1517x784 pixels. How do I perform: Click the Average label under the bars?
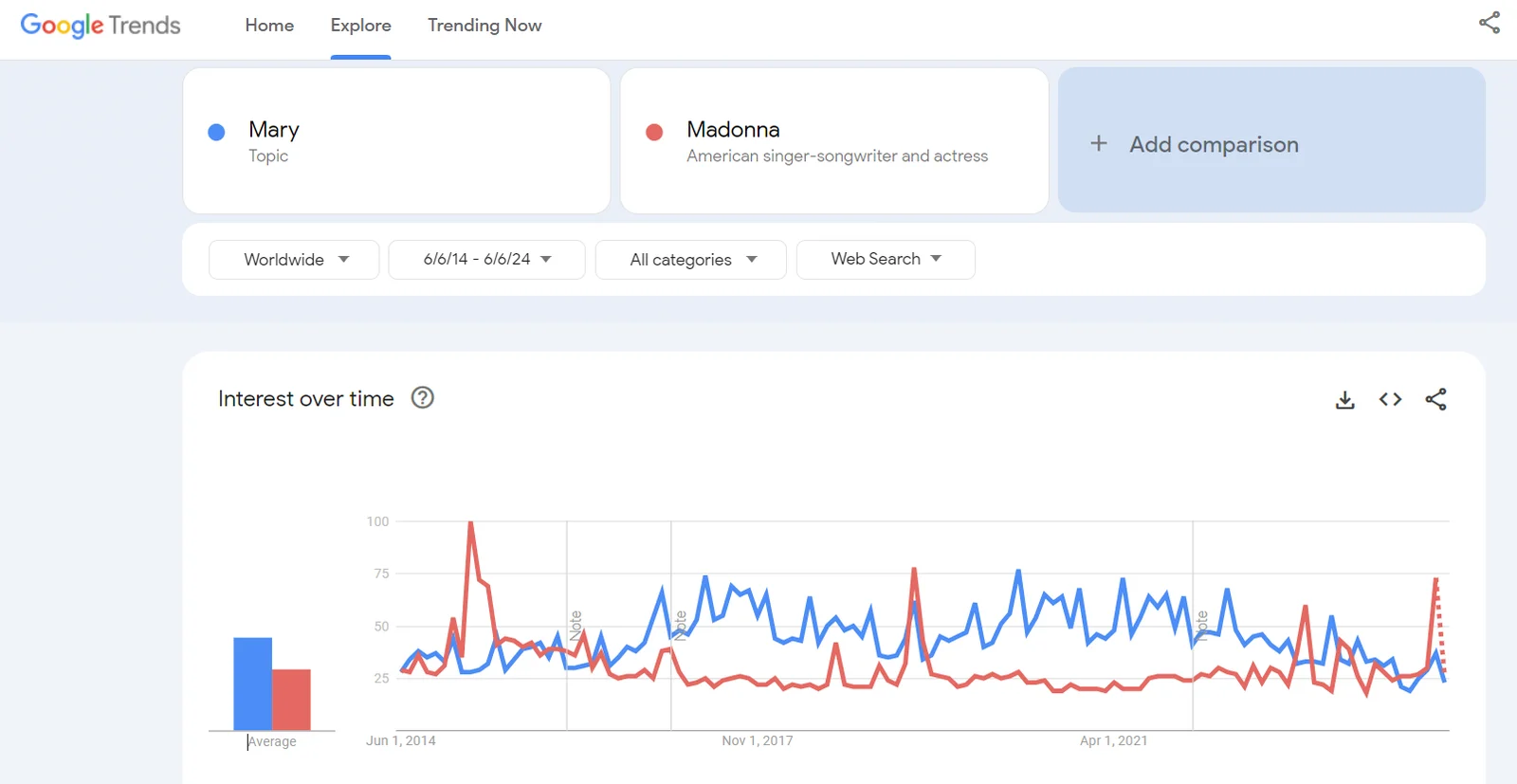coord(272,741)
